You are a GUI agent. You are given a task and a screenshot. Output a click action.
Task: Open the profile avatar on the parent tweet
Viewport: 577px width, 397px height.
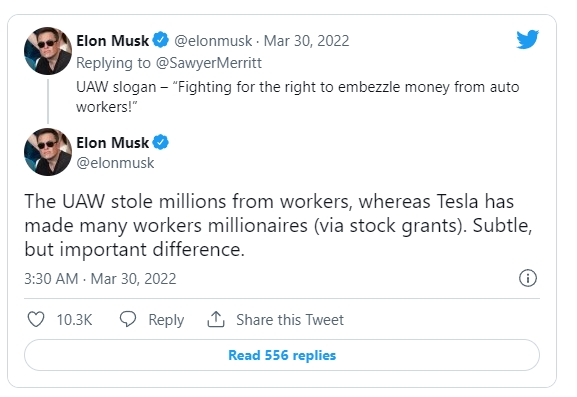click(x=48, y=51)
